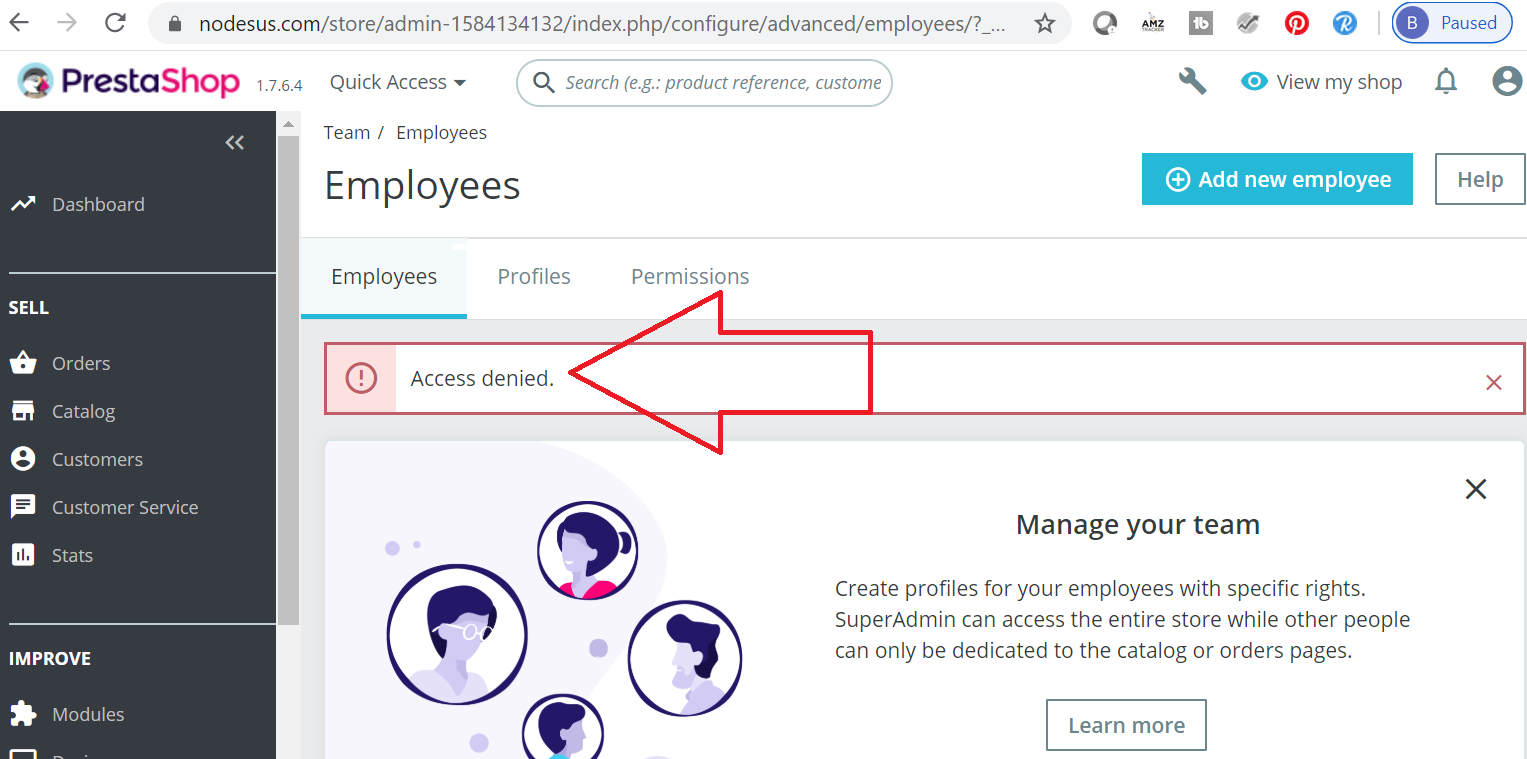The image size is (1527, 759).
Task: Click the Learn more button
Action: click(x=1126, y=725)
